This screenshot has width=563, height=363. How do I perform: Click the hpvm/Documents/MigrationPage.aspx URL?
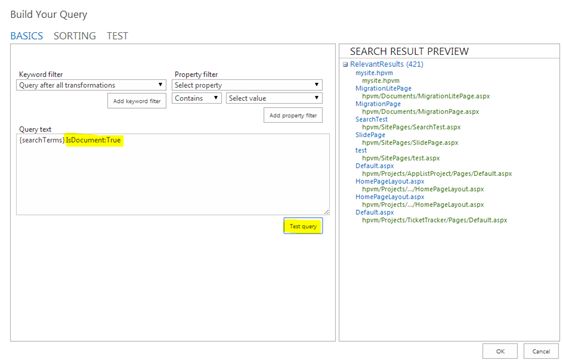pos(420,112)
